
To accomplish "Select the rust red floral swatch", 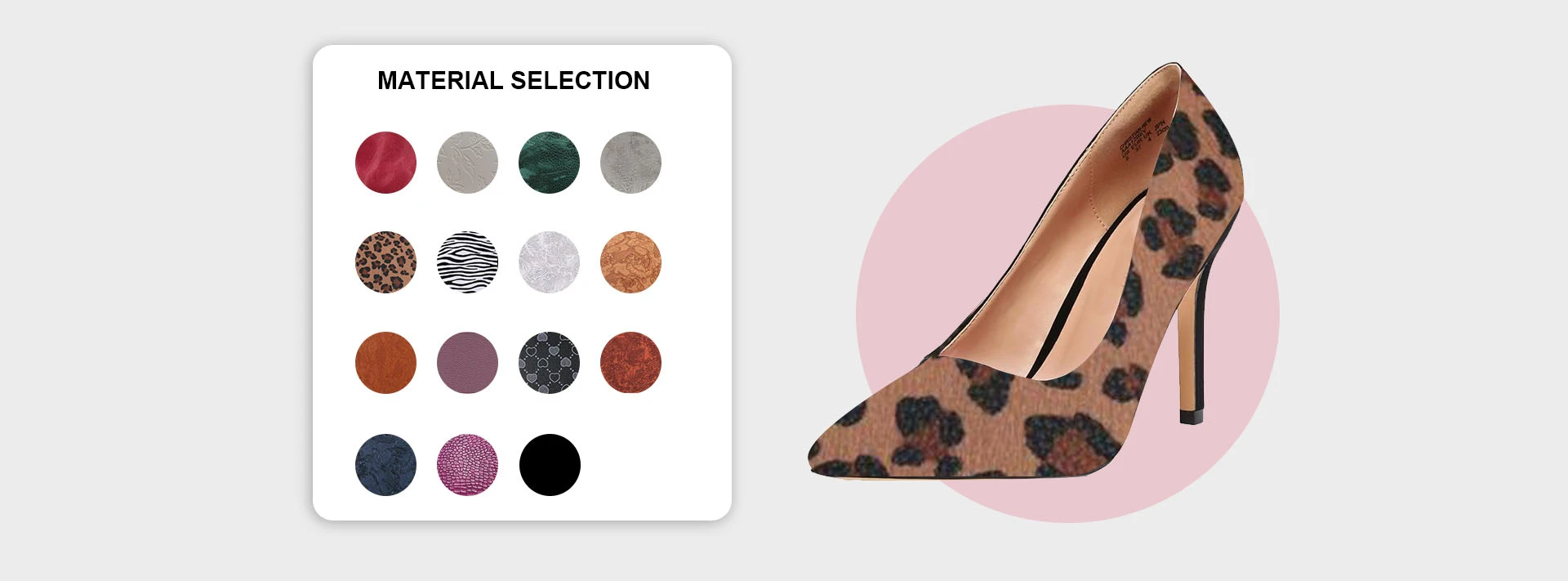I will [x=630, y=363].
